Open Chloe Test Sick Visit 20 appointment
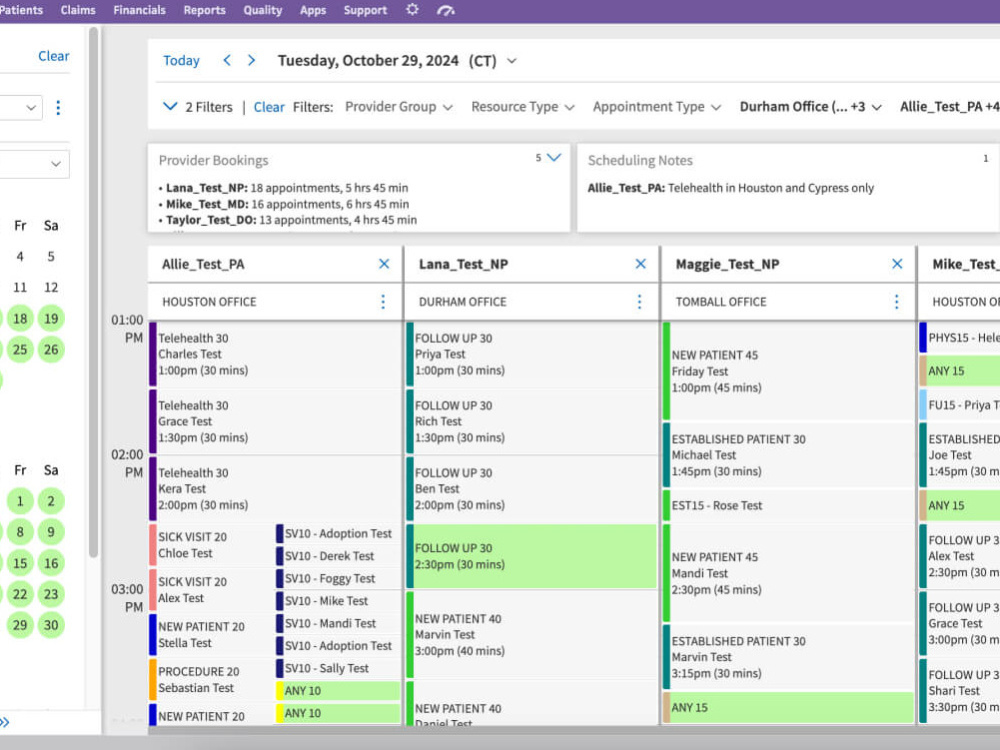1000x750 pixels. click(x=211, y=545)
